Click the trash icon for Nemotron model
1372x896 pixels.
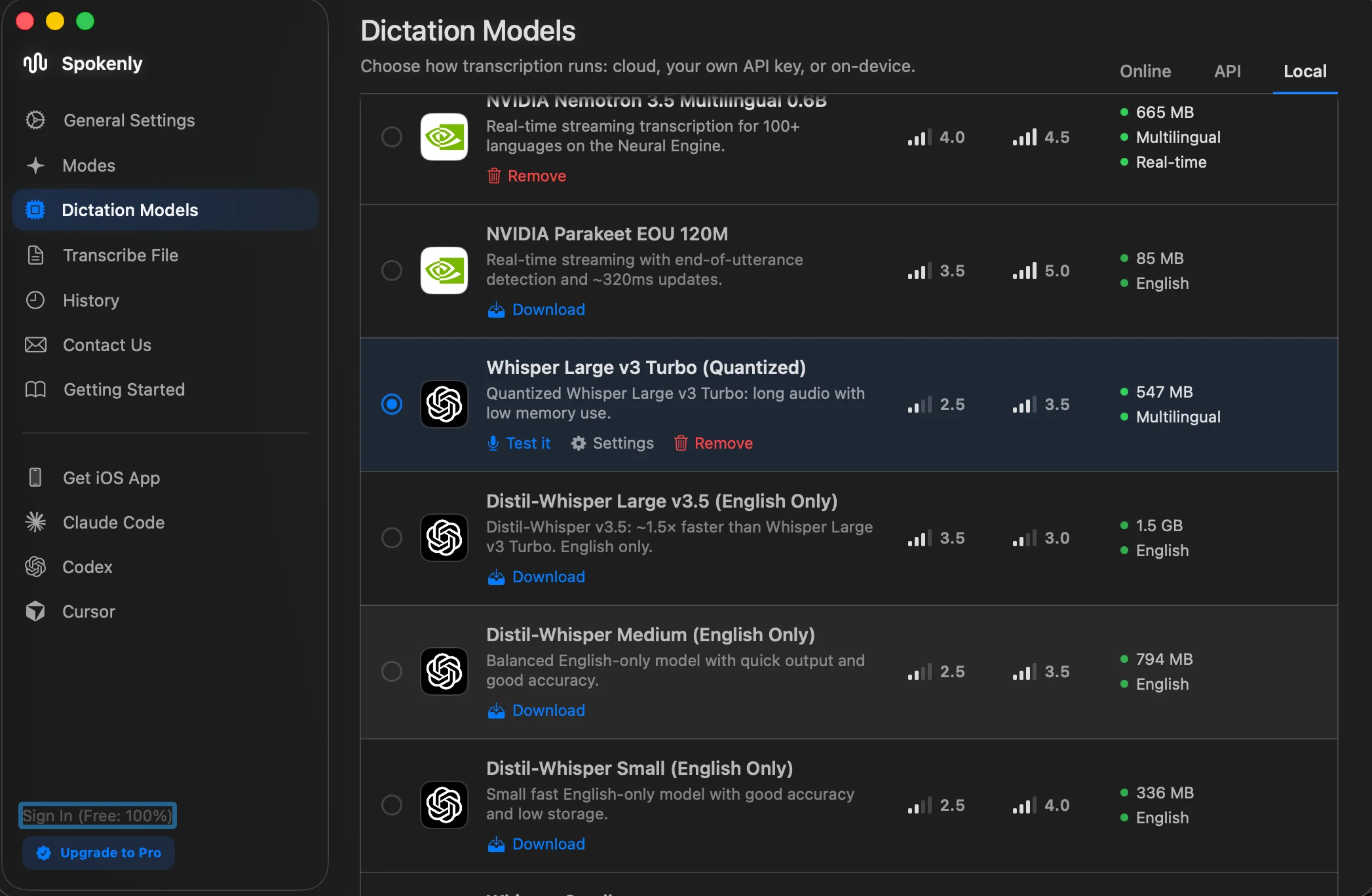click(x=494, y=176)
